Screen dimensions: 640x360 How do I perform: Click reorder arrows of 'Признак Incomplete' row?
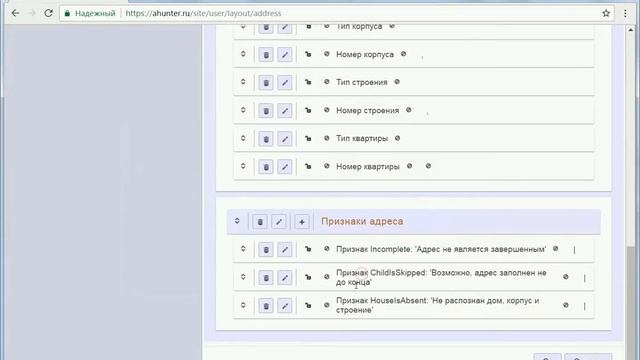pos(243,249)
